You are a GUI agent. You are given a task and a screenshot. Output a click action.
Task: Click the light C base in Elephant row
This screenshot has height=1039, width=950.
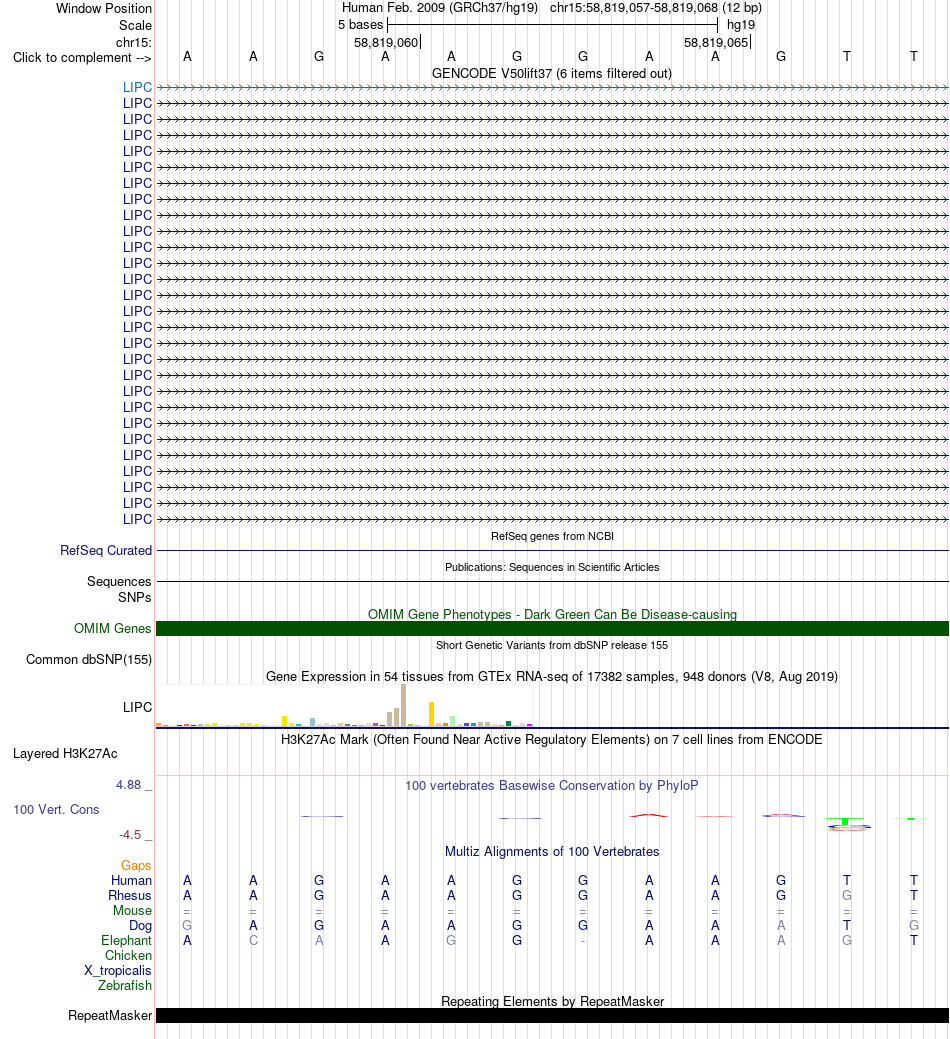253,941
